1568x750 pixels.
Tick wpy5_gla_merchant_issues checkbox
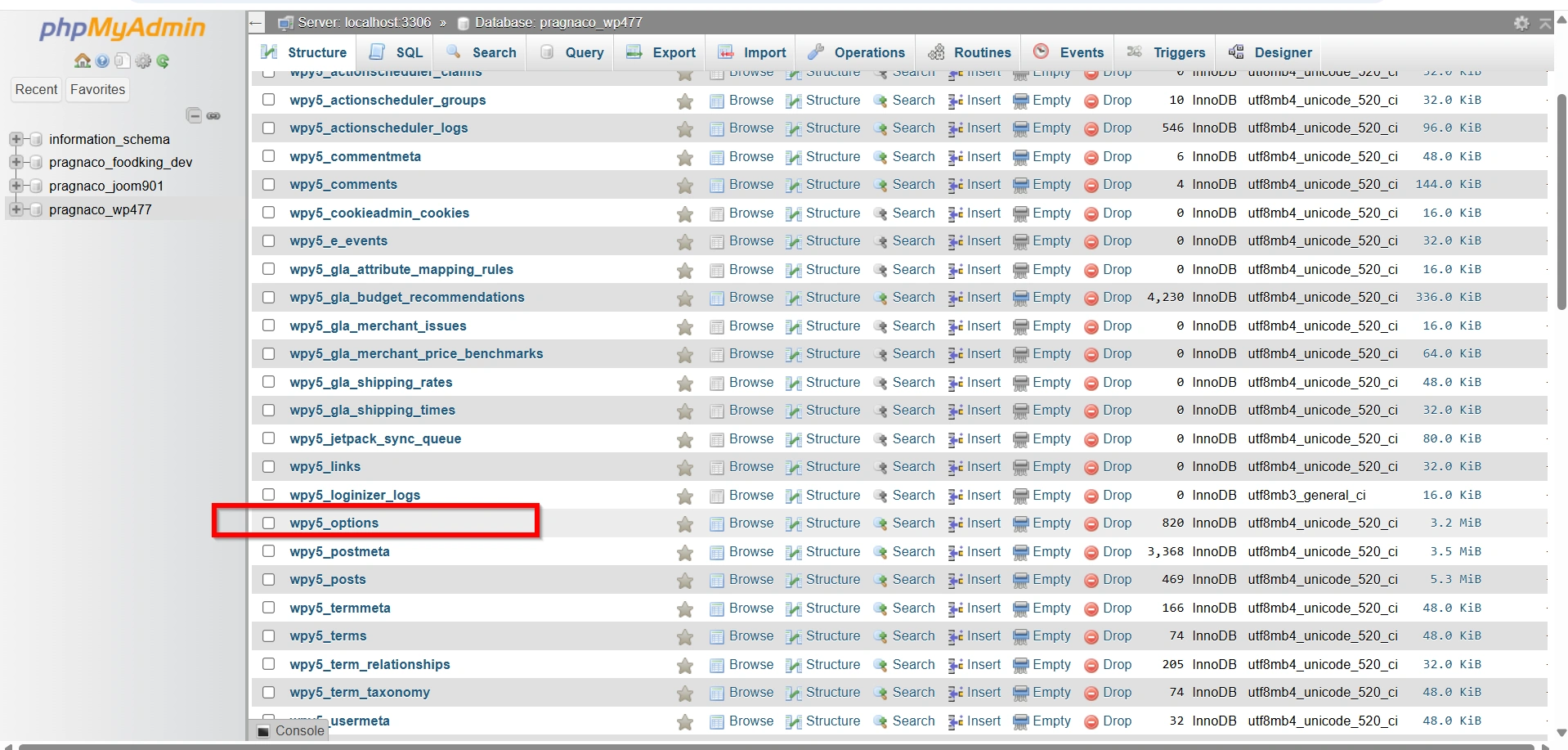point(268,326)
